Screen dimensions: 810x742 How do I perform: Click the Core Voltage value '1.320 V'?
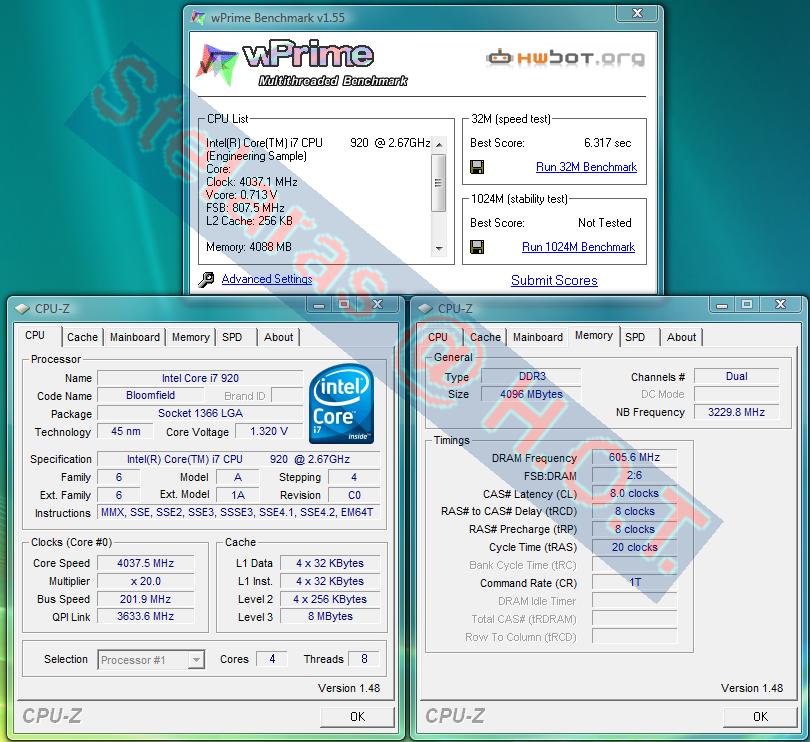point(269,431)
